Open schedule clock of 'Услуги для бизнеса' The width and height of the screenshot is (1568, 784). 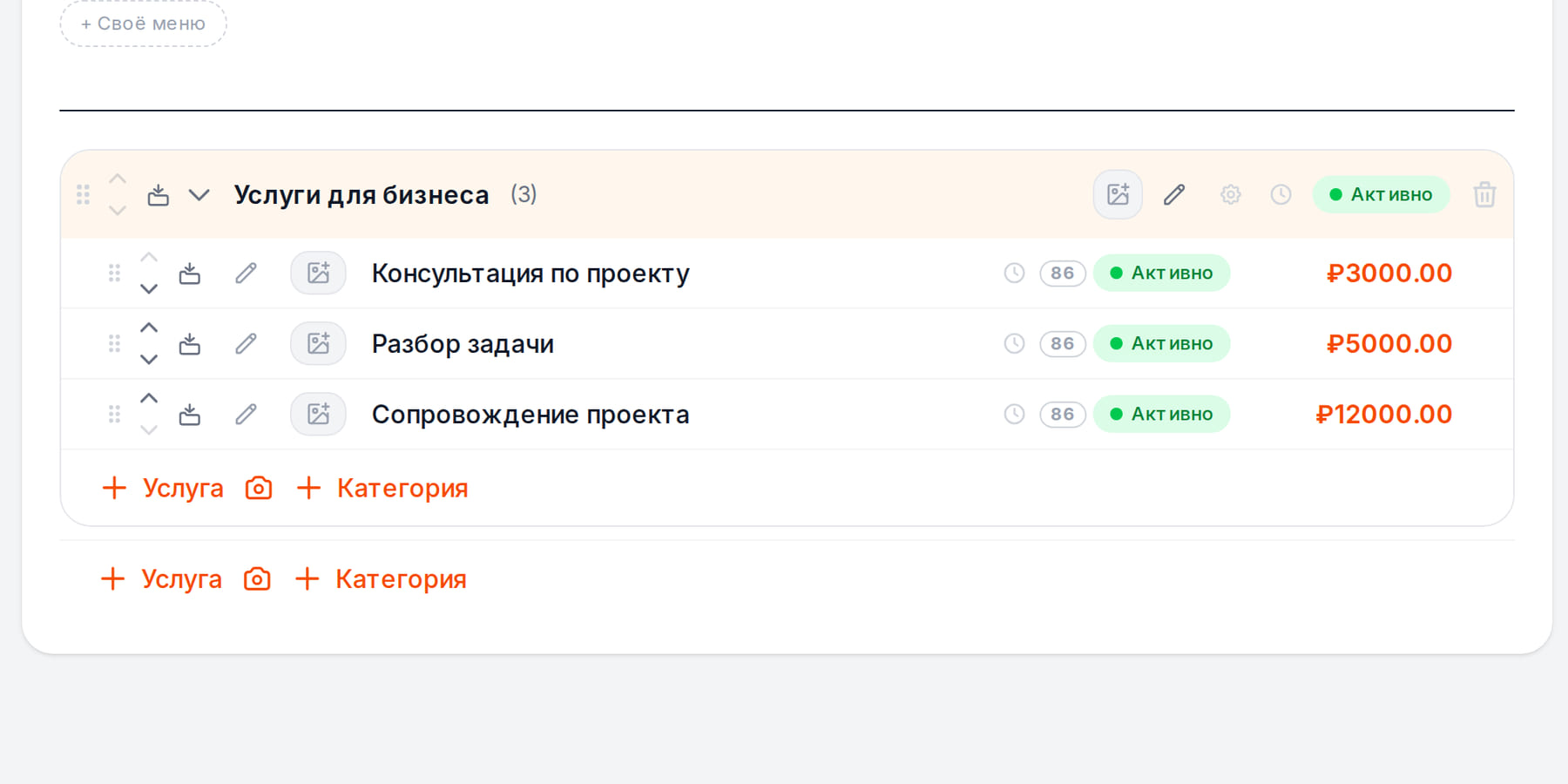(1281, 194)
